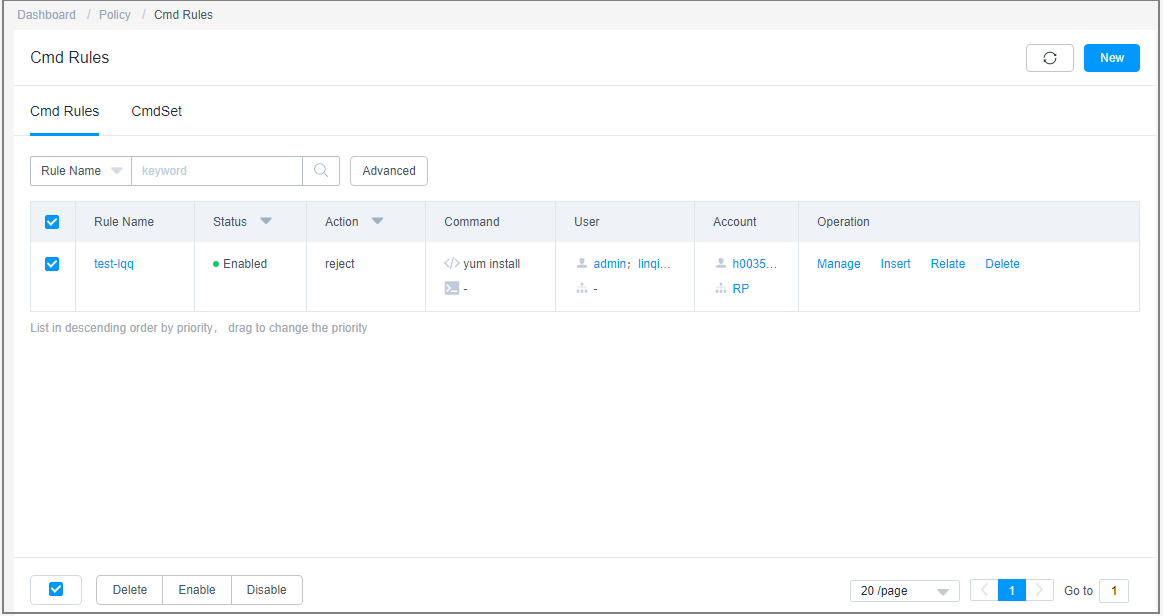The height and width of the screenshot is (616, 1163).
Task: Click the User column header
Action: [x=587, y=222]
